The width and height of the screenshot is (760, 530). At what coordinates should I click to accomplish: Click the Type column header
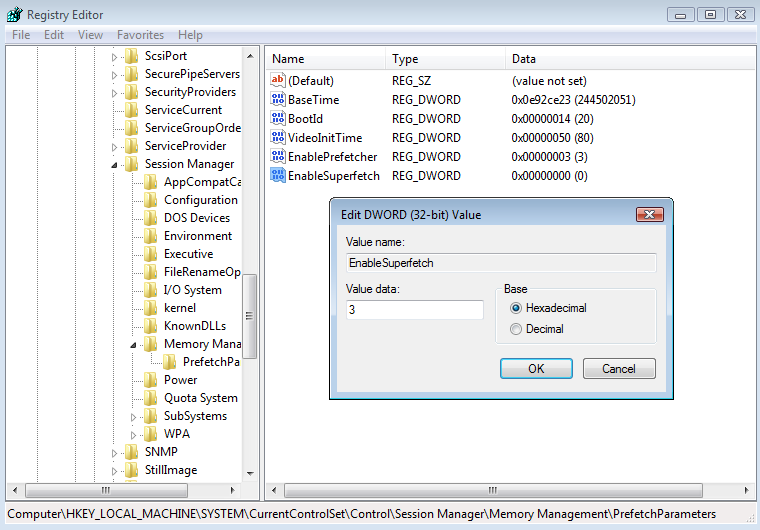(445, 59)
